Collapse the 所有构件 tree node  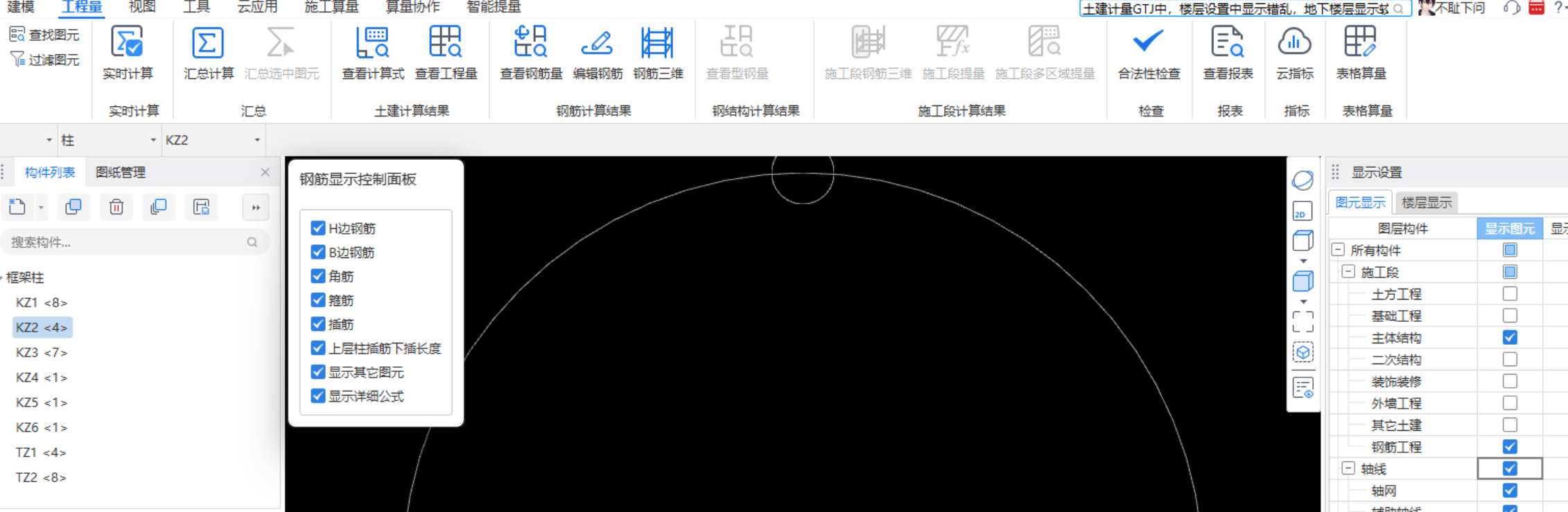pos(1339,250)
